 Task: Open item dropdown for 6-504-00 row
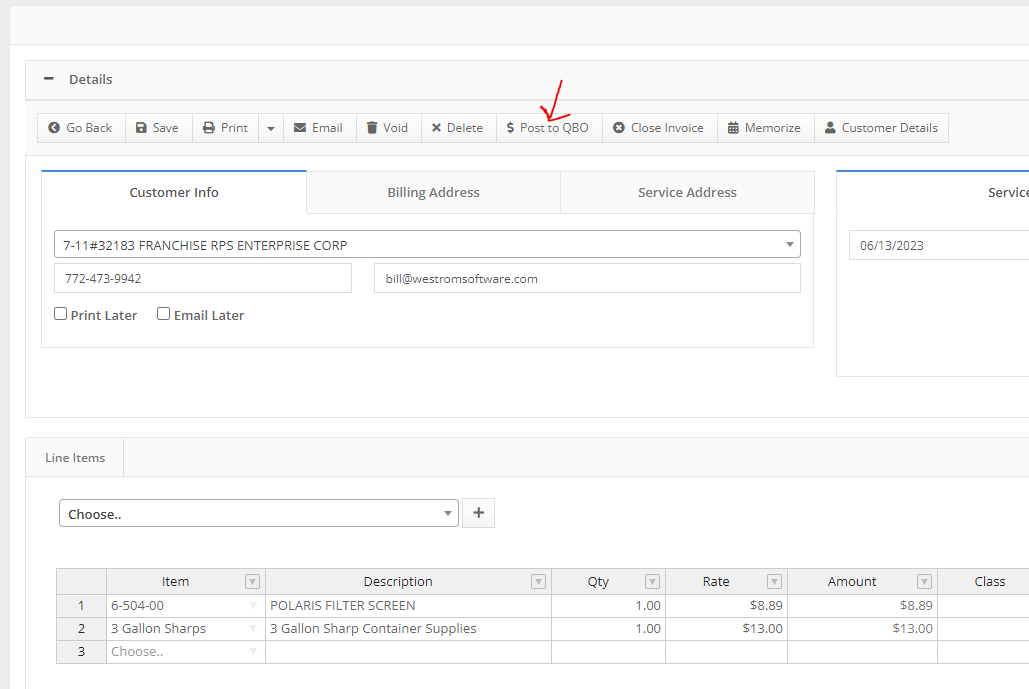click(253, 606)
